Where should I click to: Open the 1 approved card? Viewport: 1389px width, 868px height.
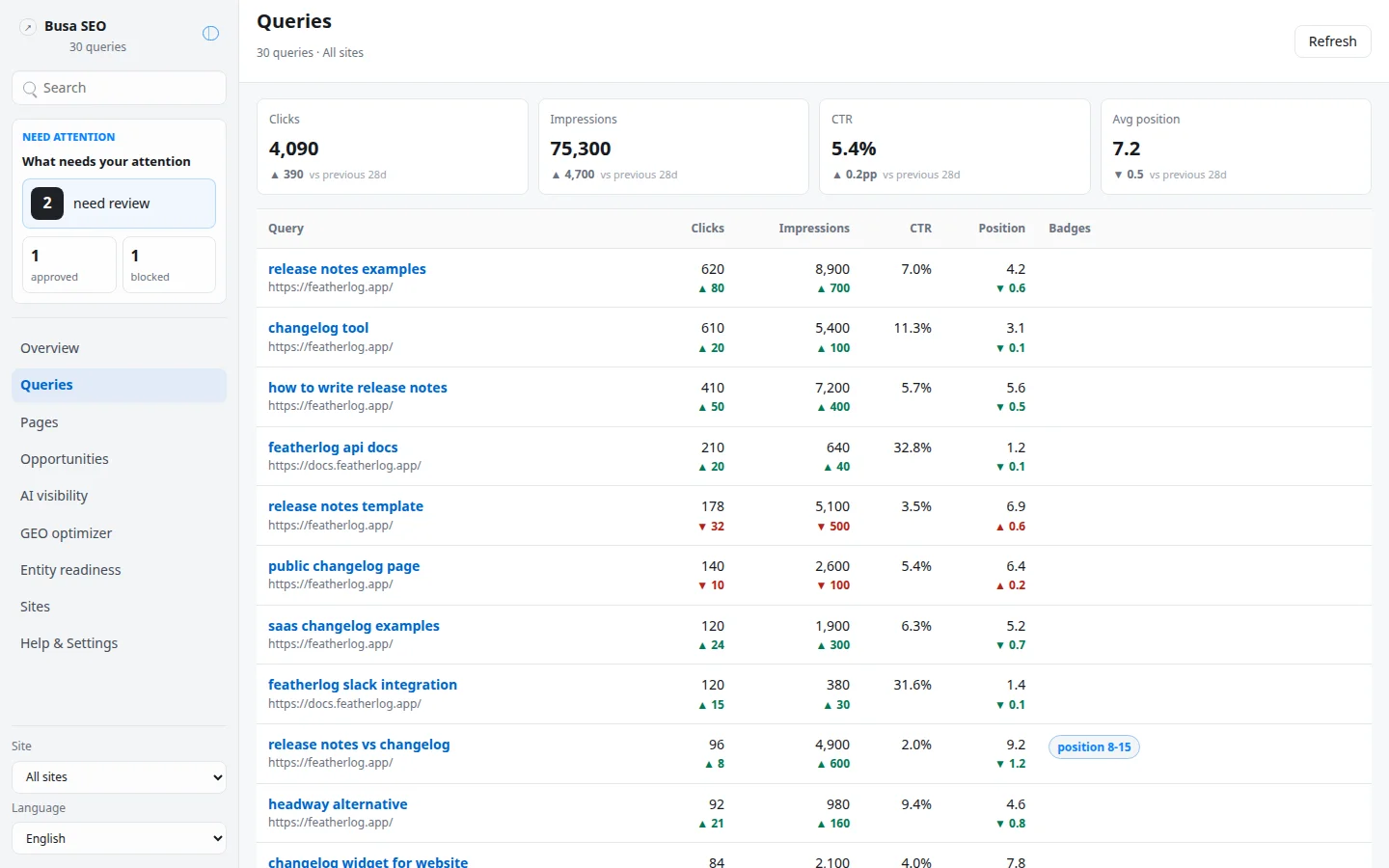point(69,265)
